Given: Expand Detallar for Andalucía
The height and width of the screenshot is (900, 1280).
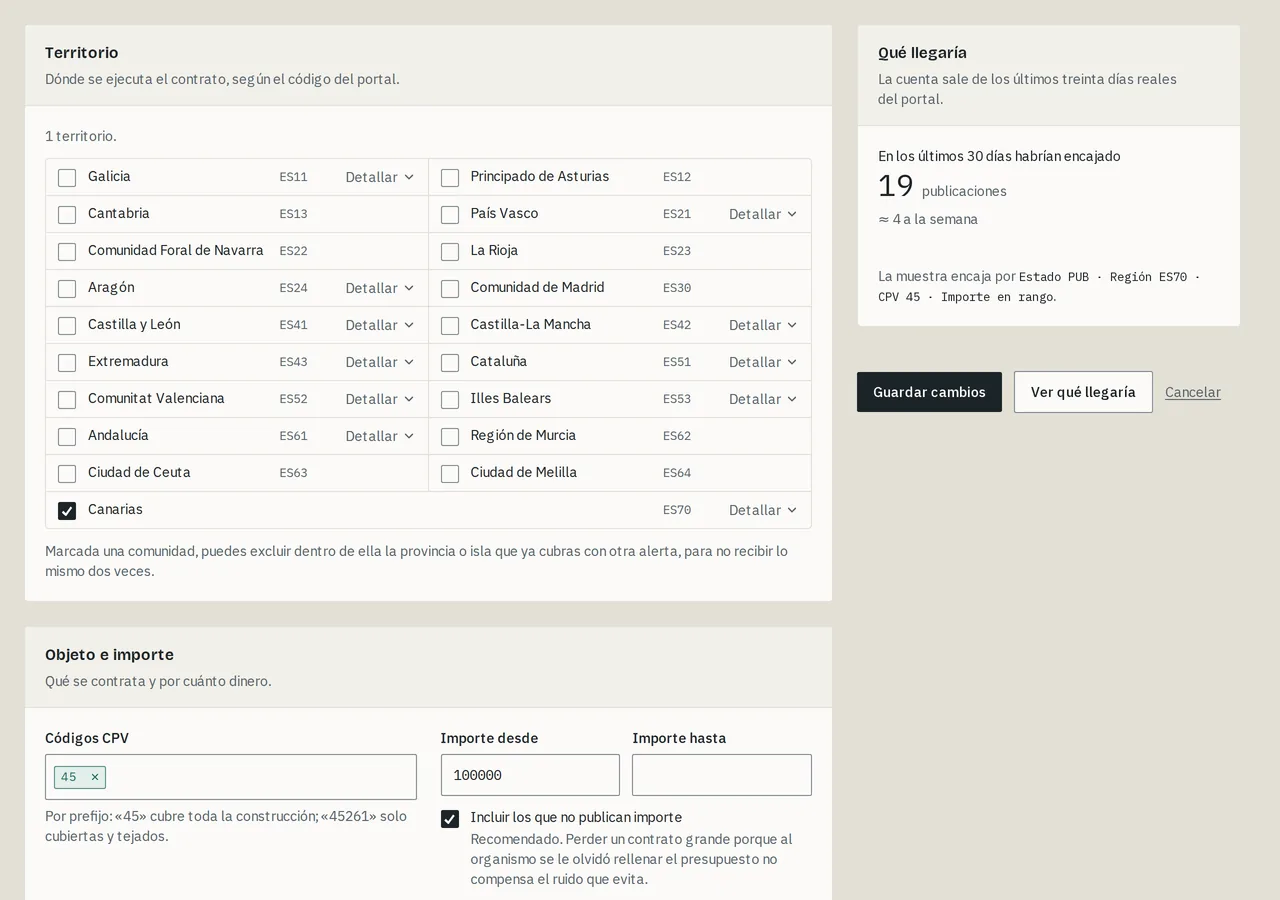Looking at the screenshot, I should point(380,436).
